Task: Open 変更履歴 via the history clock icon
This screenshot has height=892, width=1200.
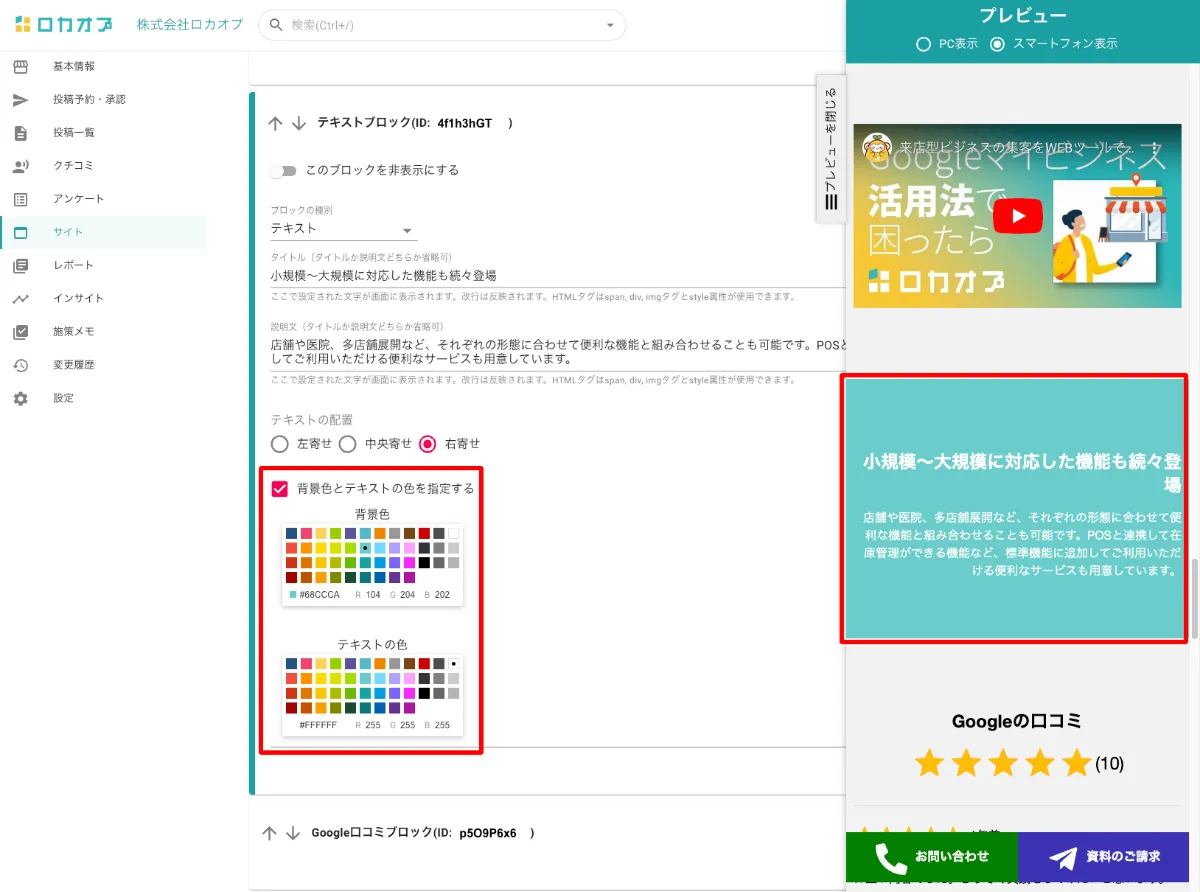Action: click(22, 364)
